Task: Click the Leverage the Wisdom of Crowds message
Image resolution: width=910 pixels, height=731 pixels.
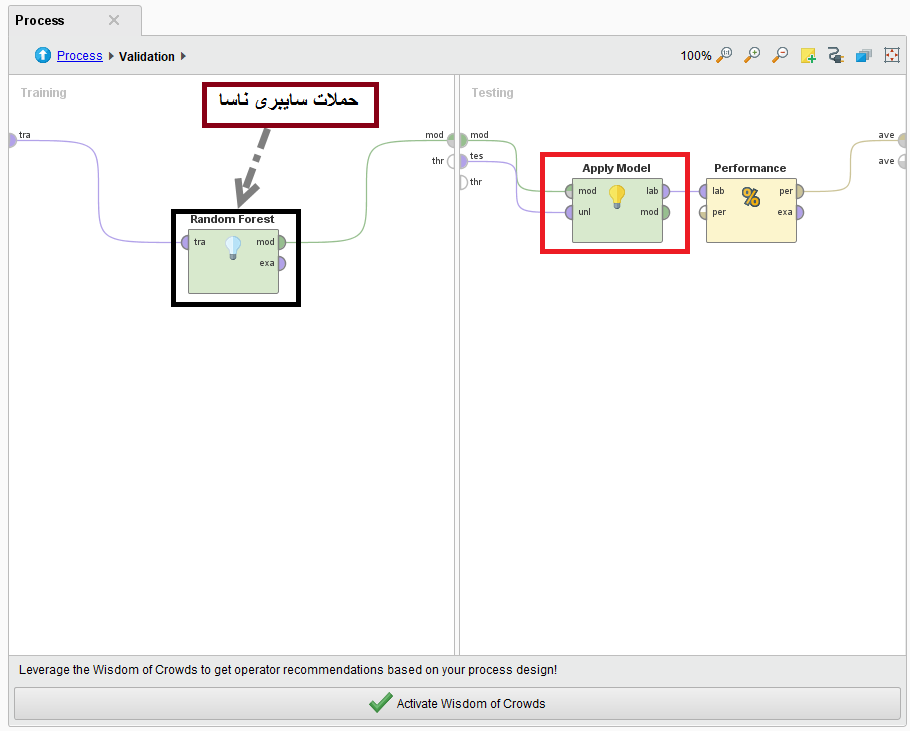Action: click(288, 670)
